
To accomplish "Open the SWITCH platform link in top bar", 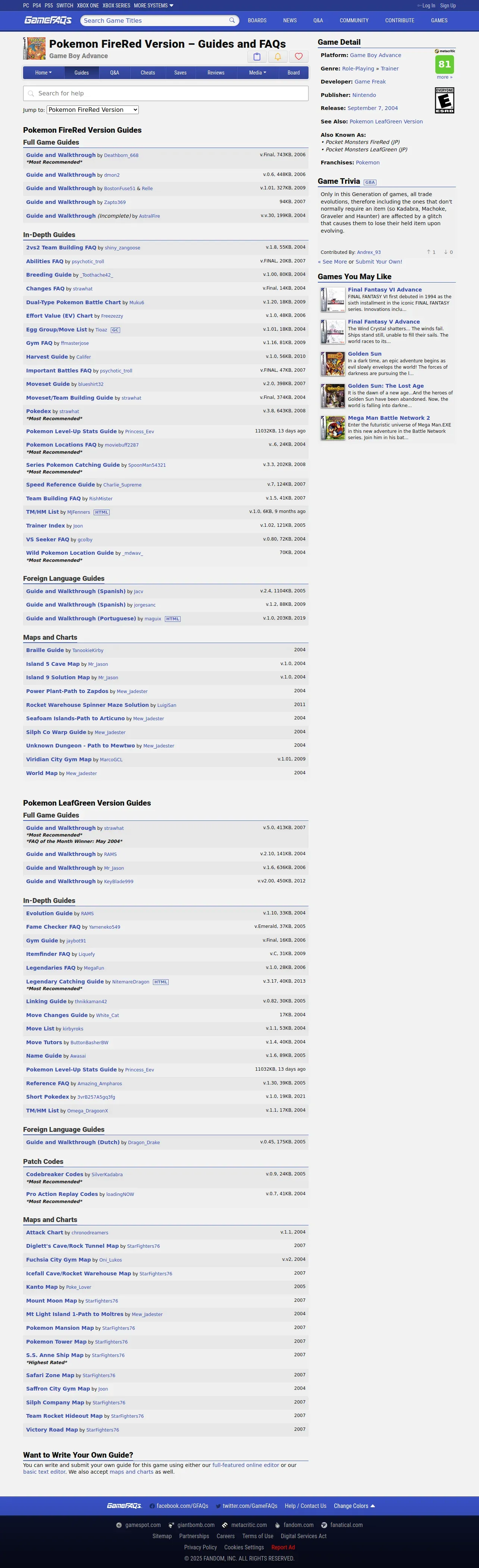I will (65, 6).
